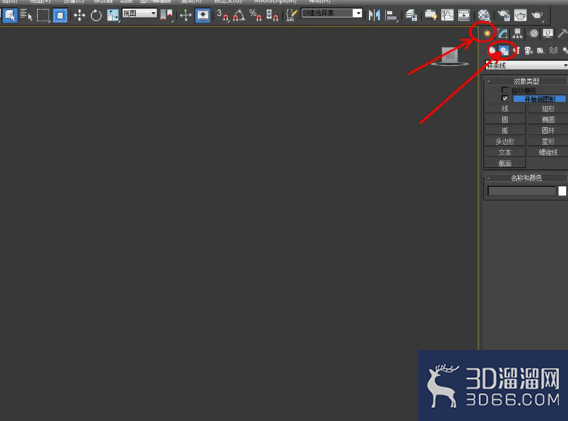Open the Material Editor
The width and height of the screenshot is (568, 421).
click(484, 15)
